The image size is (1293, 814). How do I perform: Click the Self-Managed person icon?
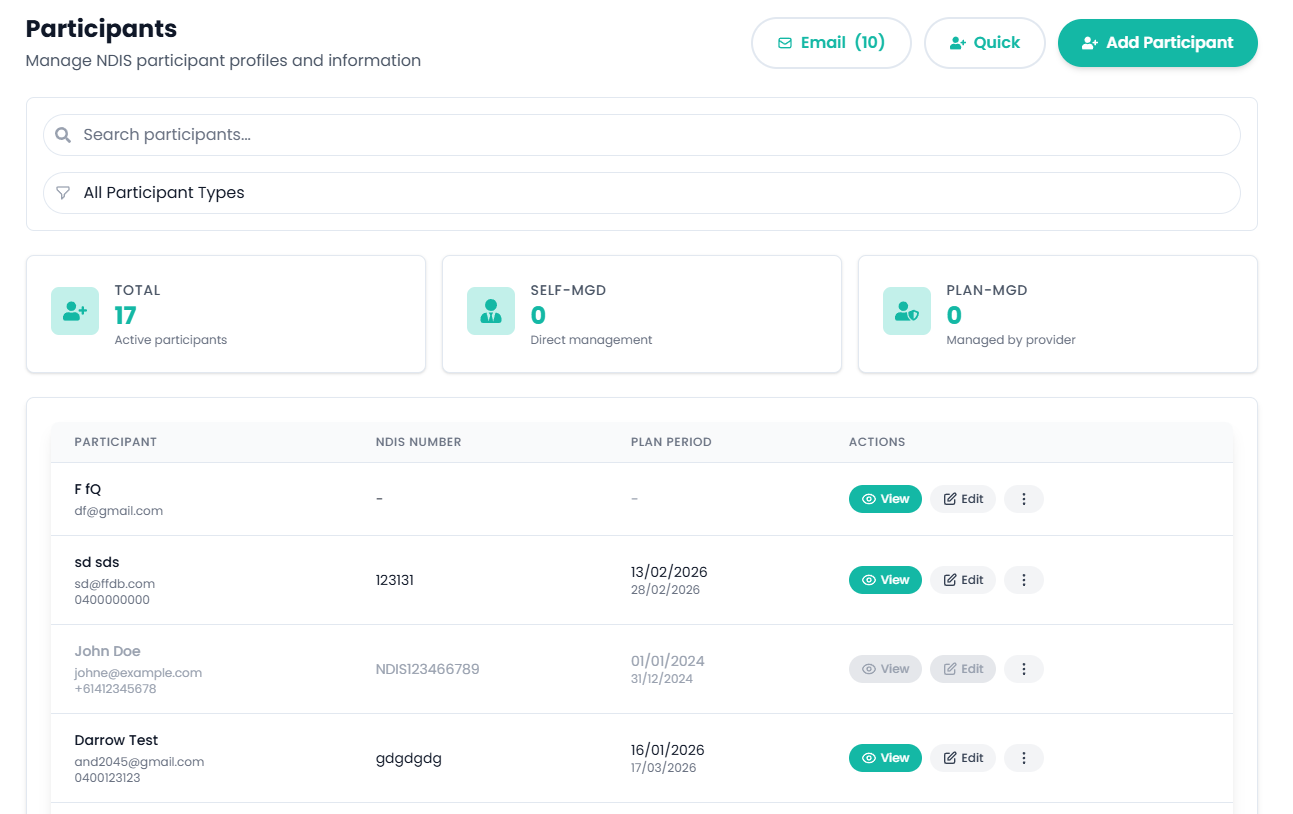click(490, 311)
